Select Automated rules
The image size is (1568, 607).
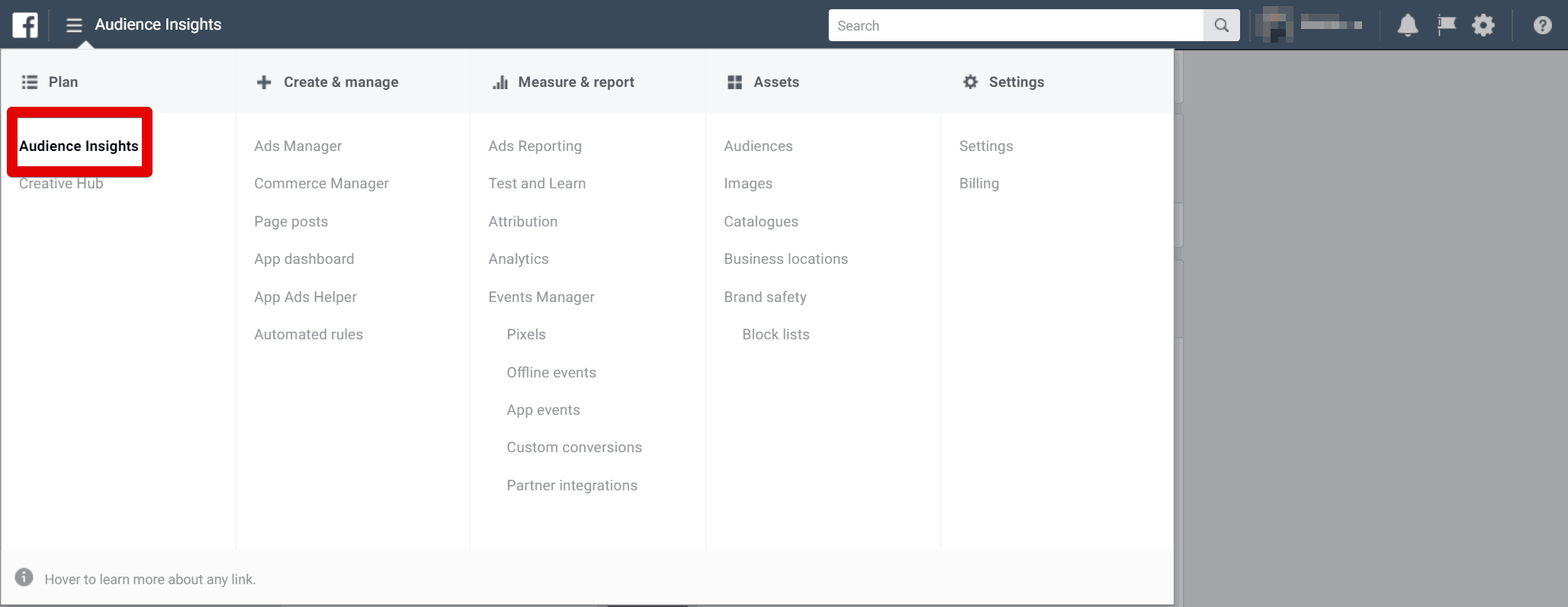tap(308, 334)
